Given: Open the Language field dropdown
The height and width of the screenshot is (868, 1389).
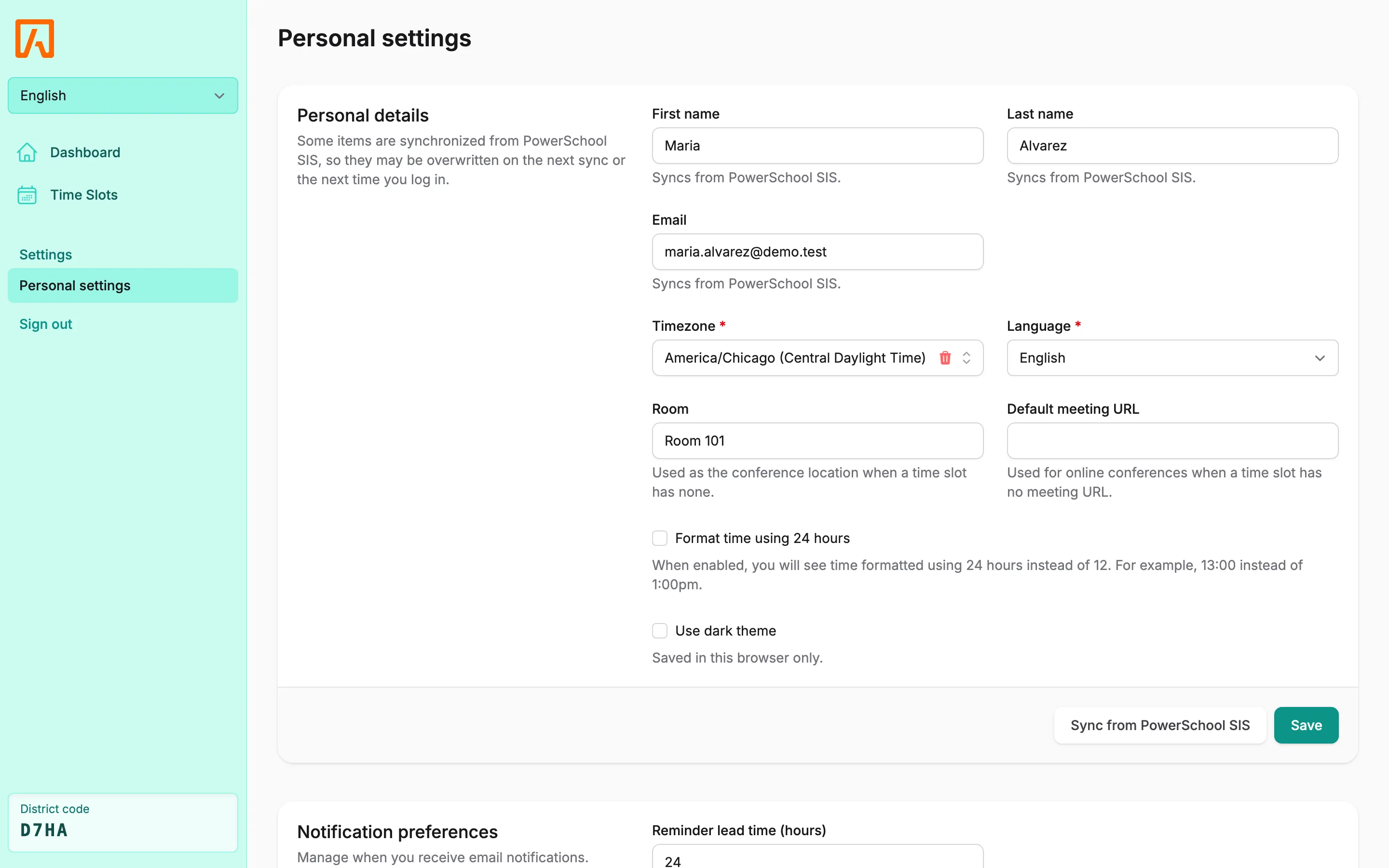Looking at the screenshot, I should (x=1172, y=358).
